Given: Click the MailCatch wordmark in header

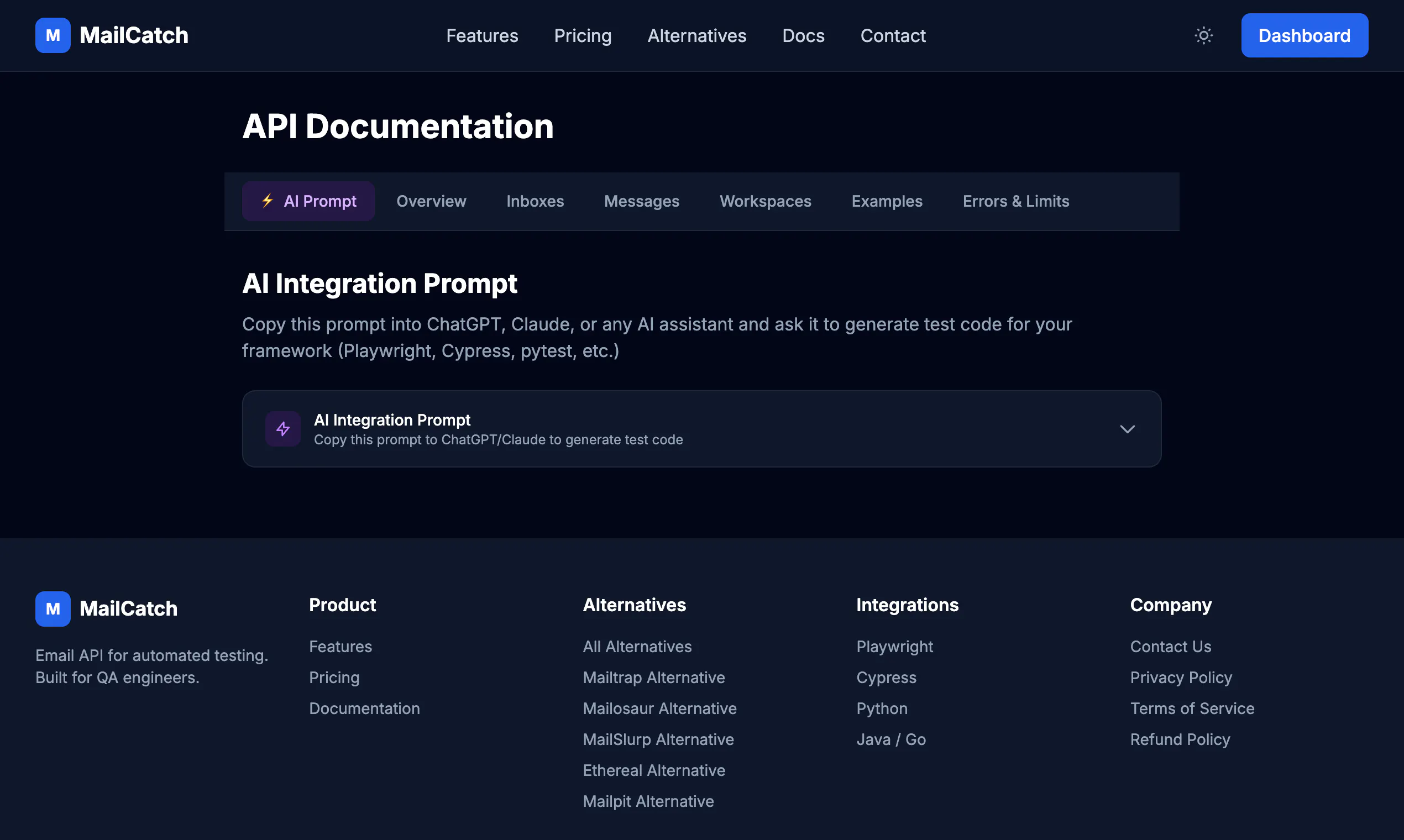Looking at the screenshot, I should (134, 35).
